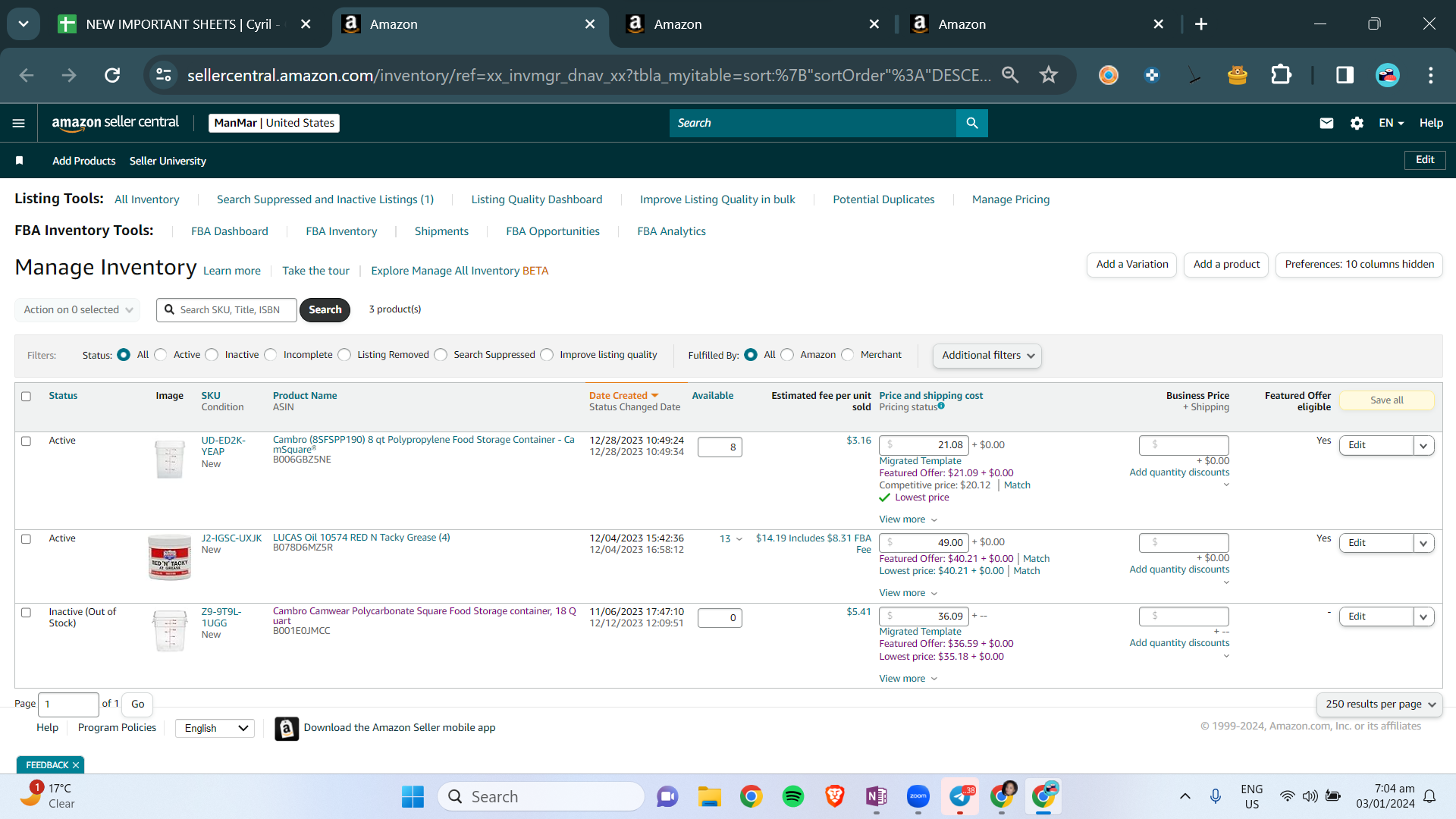Open the browser extensions puzzle icon
Viewport: 1456px width, 819px height.
click(1281, 75)
